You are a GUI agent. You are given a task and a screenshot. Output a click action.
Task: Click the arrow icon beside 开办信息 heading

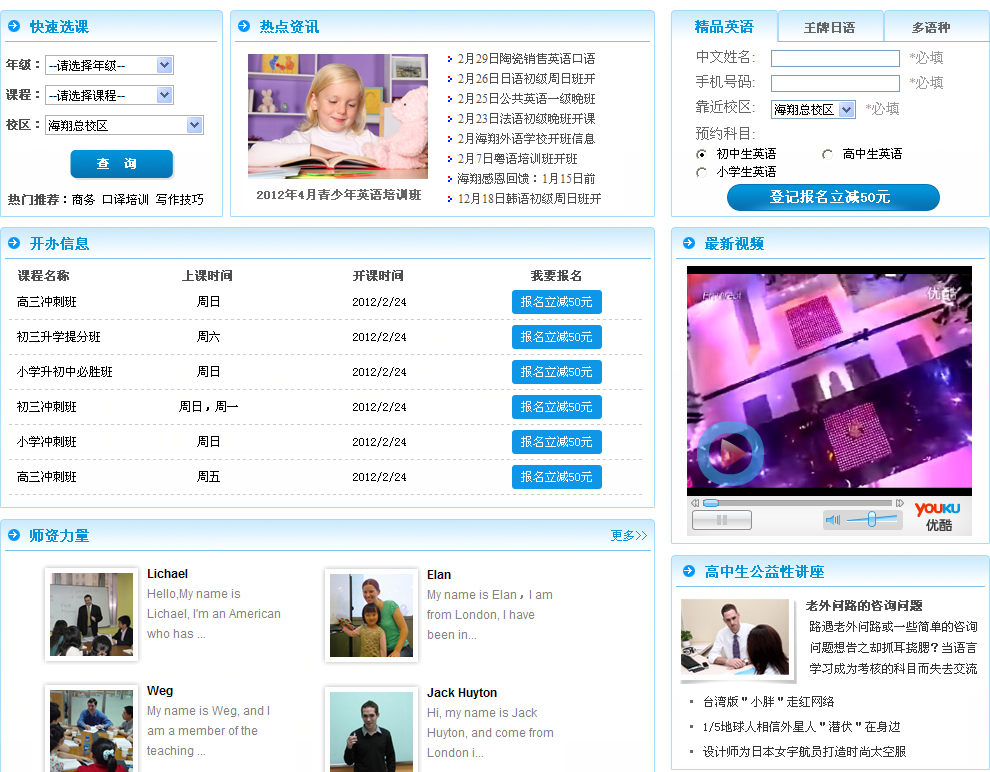click(x=14, y=243)
